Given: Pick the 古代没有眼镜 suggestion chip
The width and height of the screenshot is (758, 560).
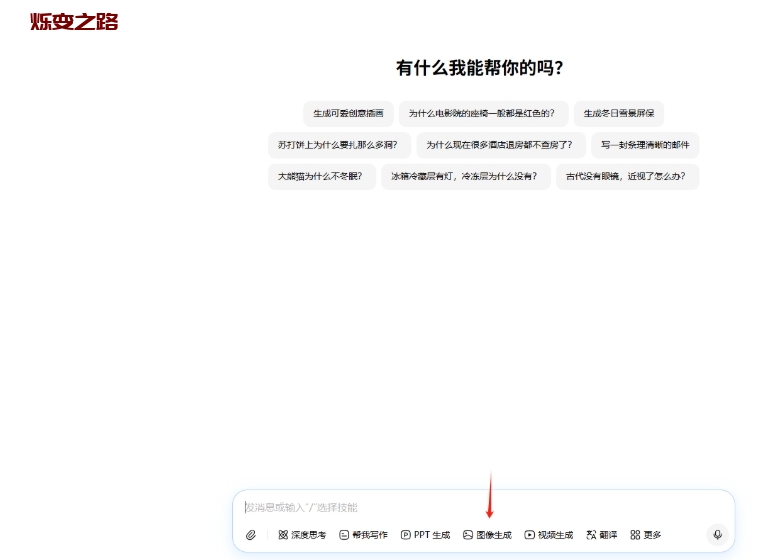Looking at the screenshot, I should point(627,177).
